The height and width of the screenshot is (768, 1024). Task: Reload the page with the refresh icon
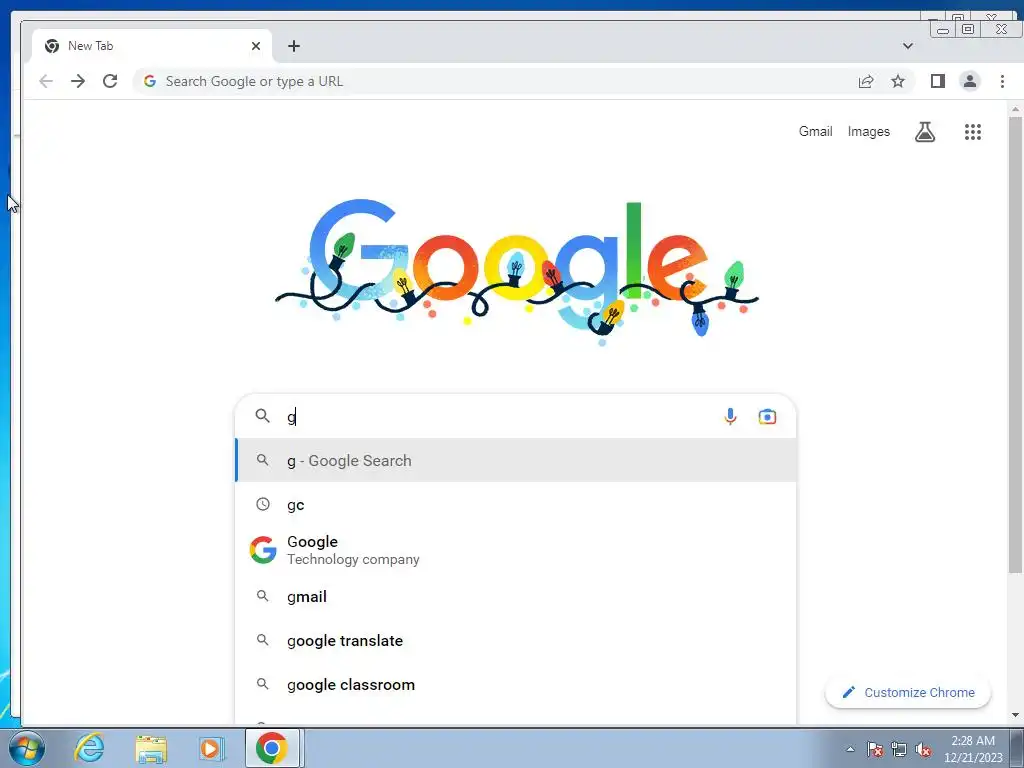pyautogui.click(x=110, y=81)
